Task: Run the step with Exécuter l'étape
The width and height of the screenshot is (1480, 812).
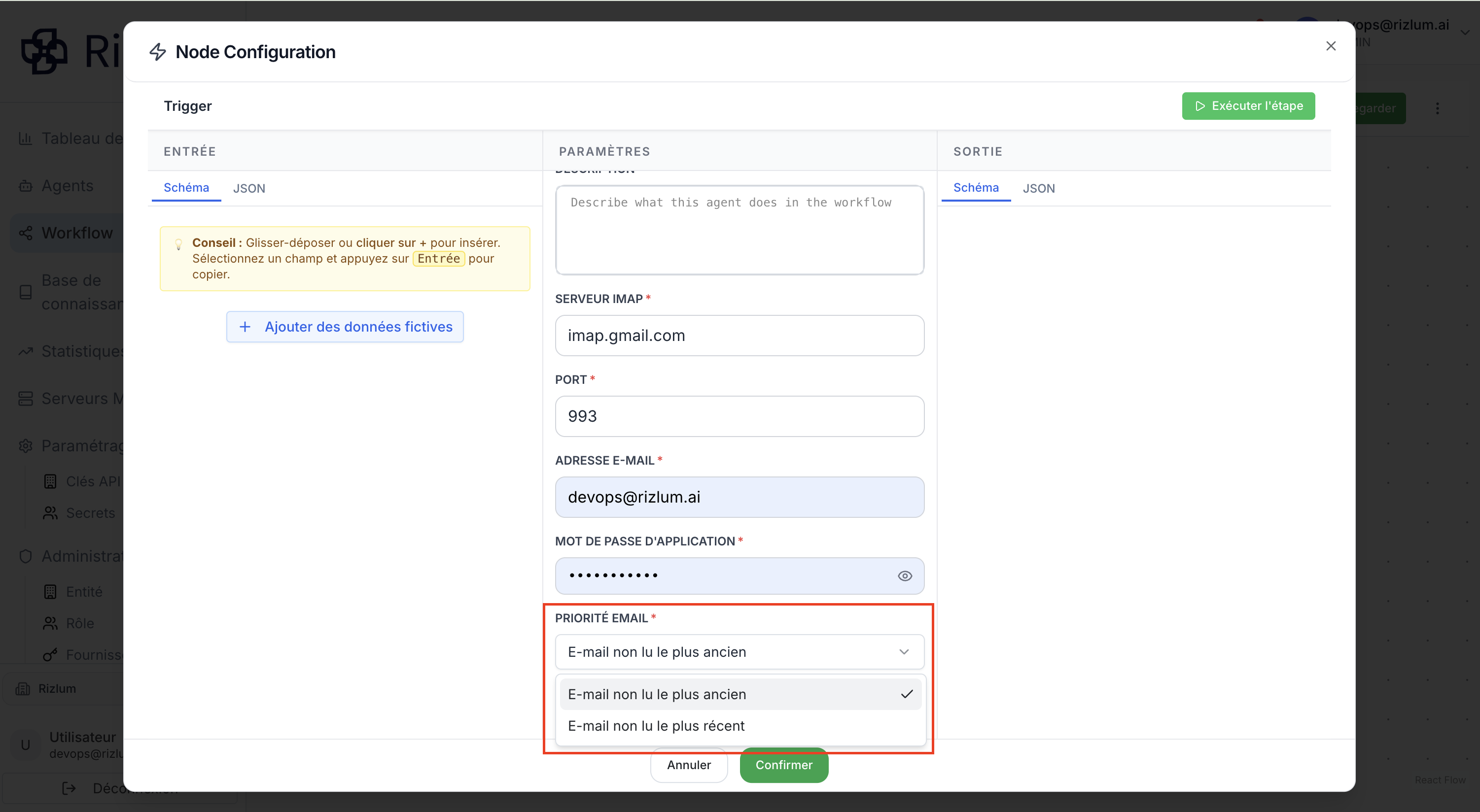Action: pyautogui.click(x=1248, y=105)
